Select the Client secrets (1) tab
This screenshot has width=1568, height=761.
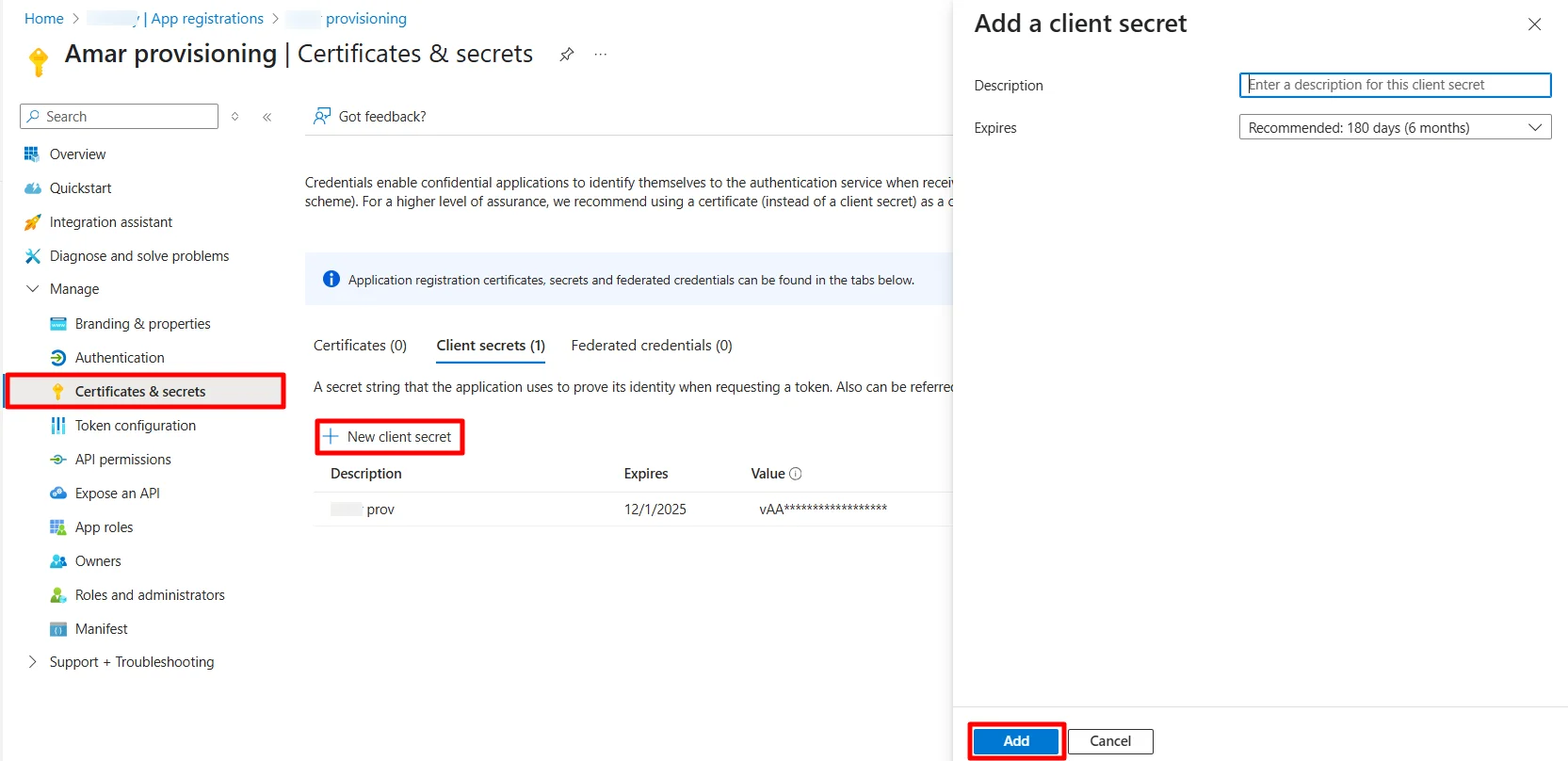tap(491, 346)
